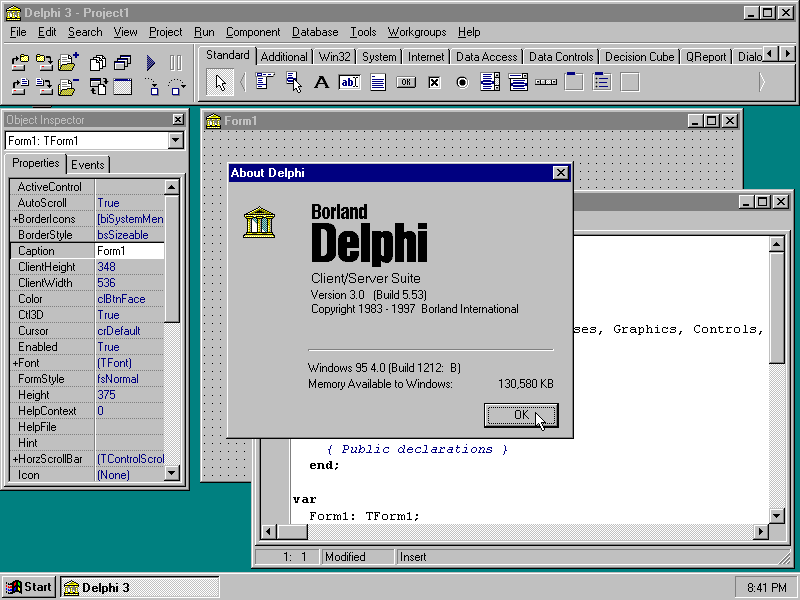Open the Events tab in Object Inspector
Screen dimensions: 800x600
click(x=87, y=165)
